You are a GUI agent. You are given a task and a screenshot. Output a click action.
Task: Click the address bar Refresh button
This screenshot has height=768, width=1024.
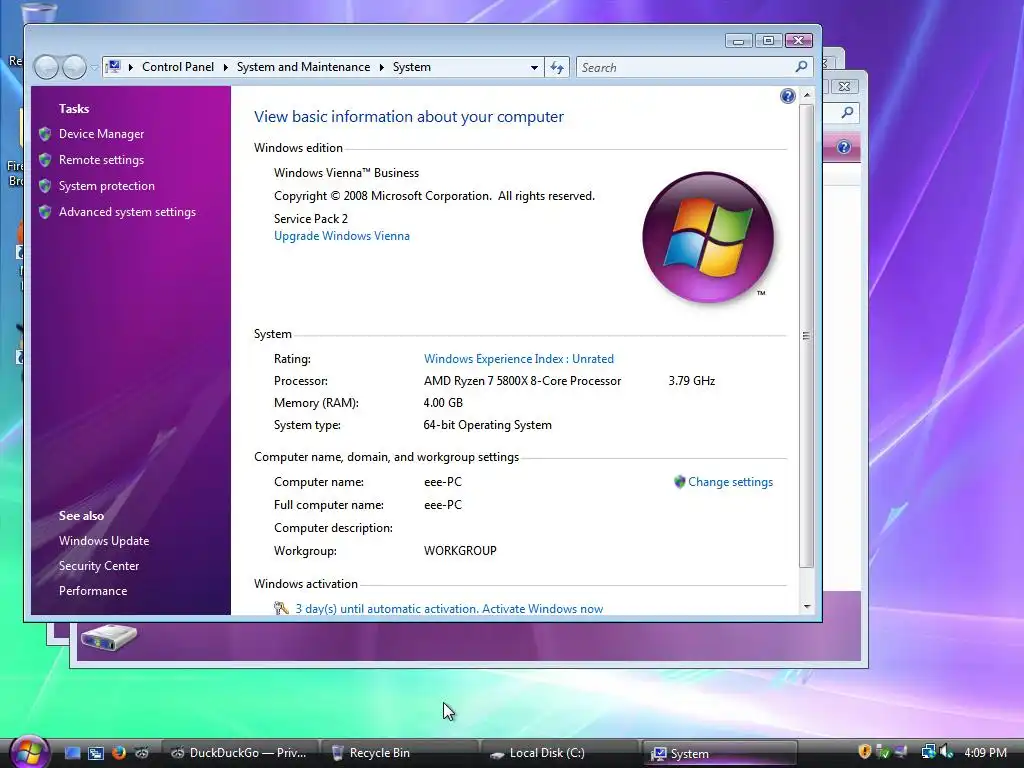coord(557,67)
